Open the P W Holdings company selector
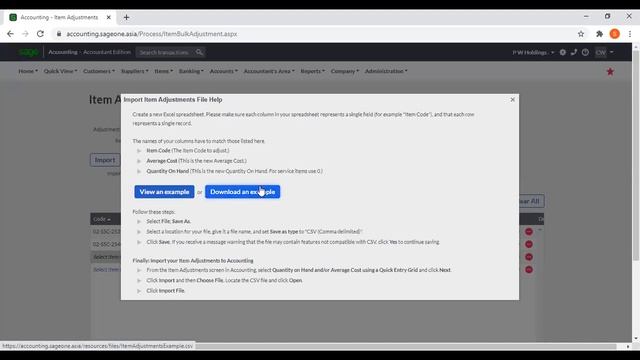The image size is (640, 360). tap(533, 52)
